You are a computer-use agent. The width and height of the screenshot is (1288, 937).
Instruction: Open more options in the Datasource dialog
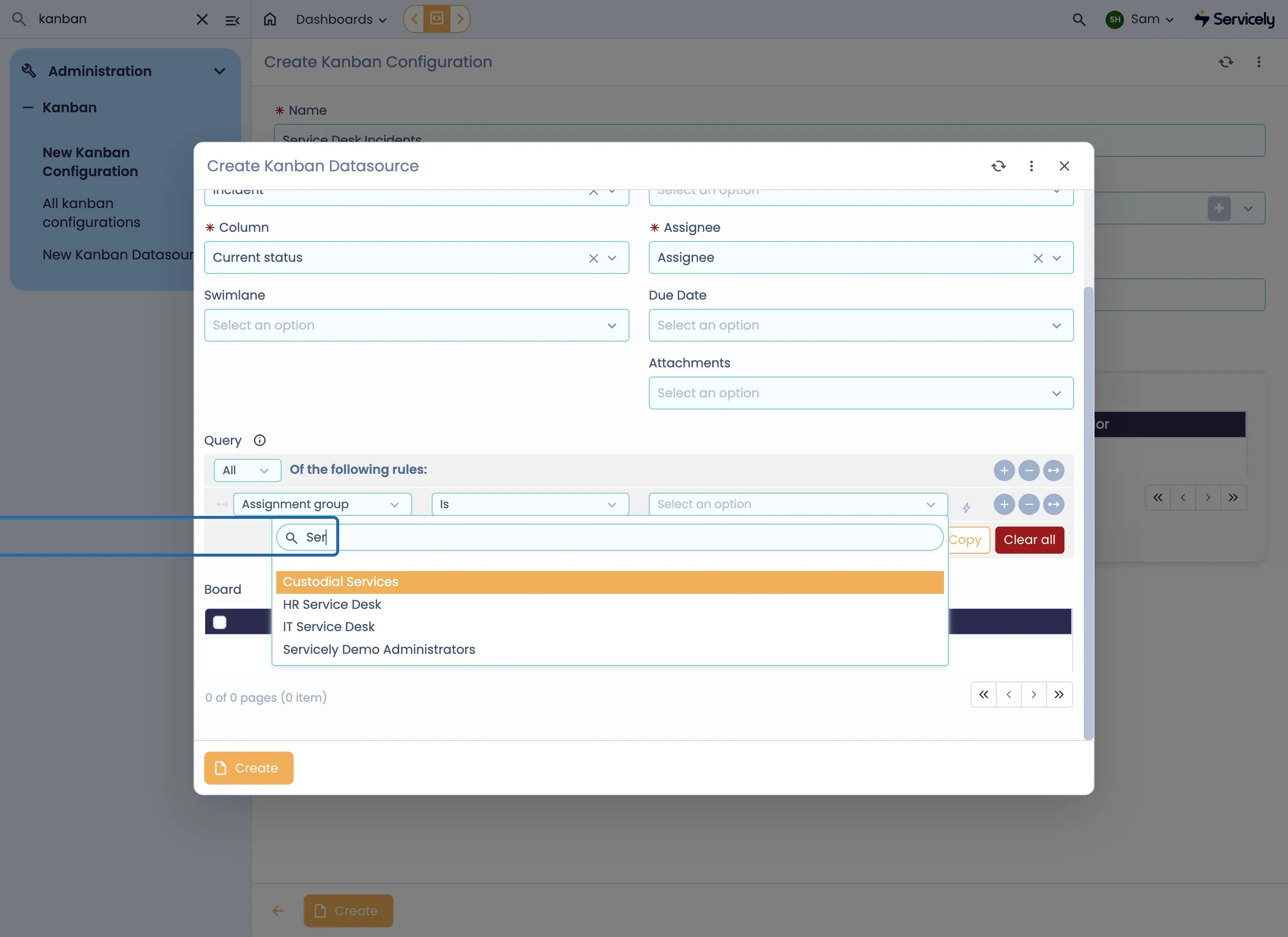click(x=1031, y=166)
